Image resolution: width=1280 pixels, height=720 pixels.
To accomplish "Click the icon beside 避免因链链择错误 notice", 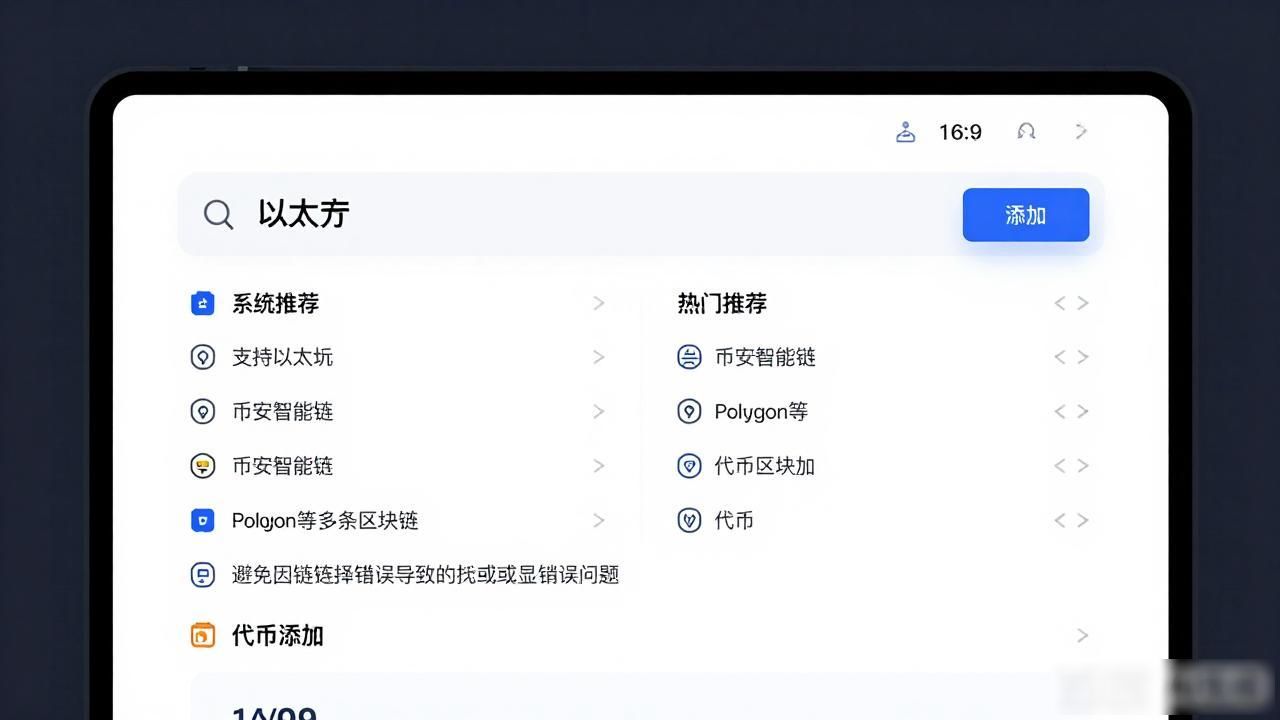I will (203, 574).
